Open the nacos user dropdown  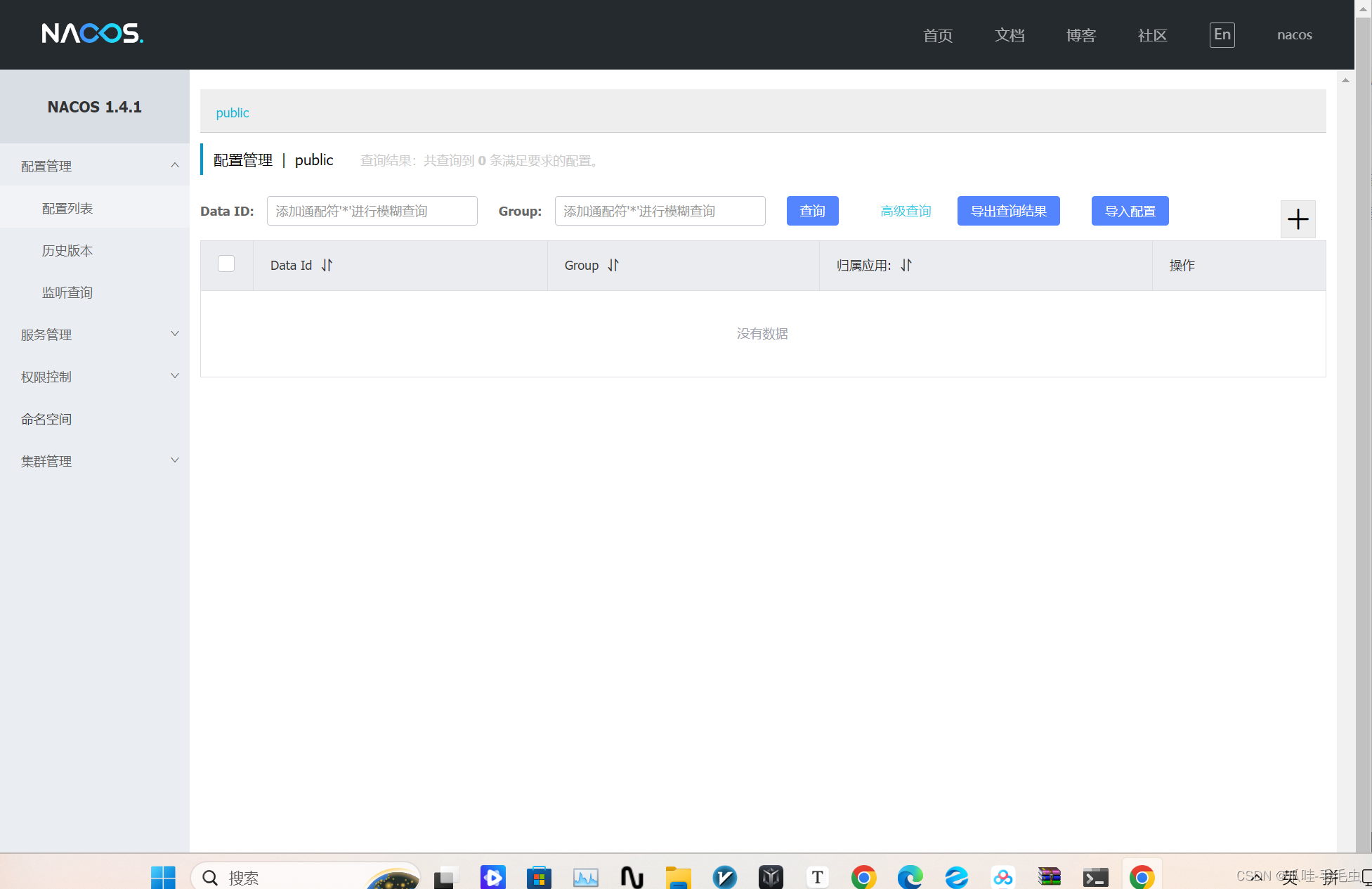(1294, 35)
